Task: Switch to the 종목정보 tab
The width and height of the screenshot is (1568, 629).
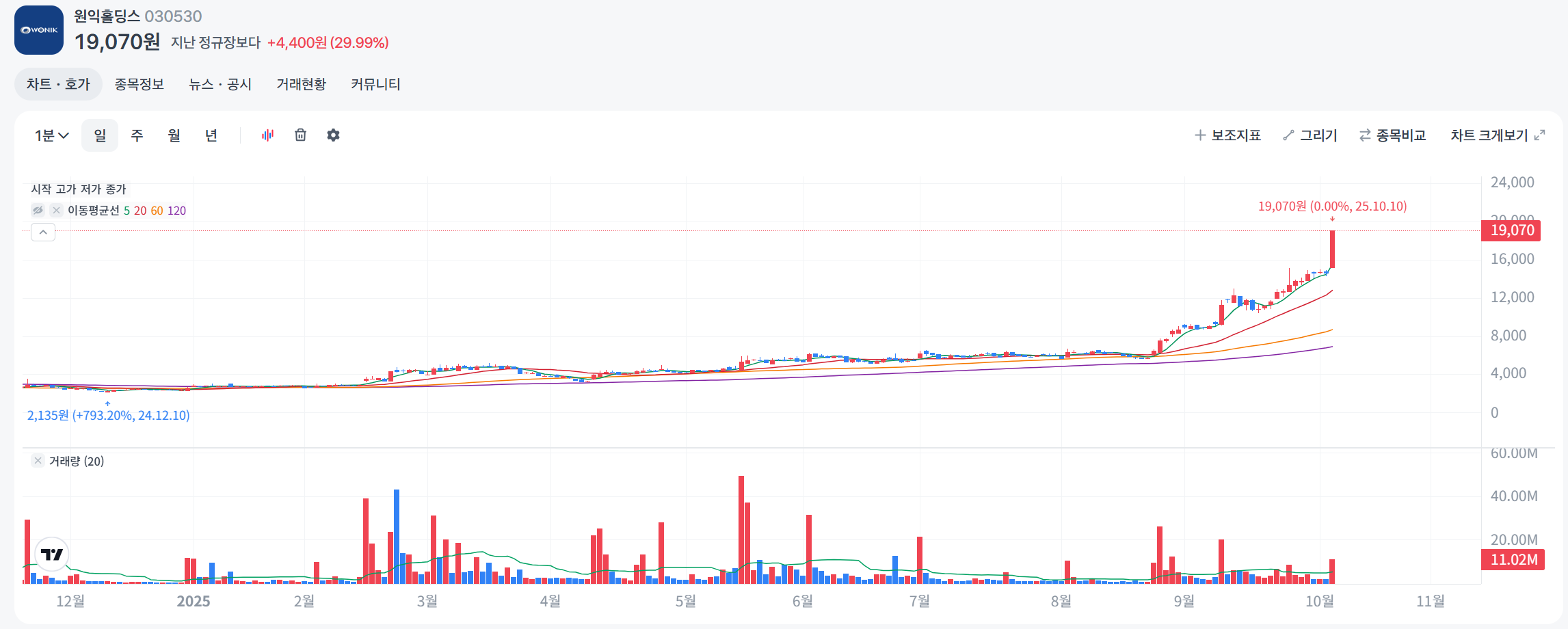Action: pyautogui.click(x=139, y=84)
